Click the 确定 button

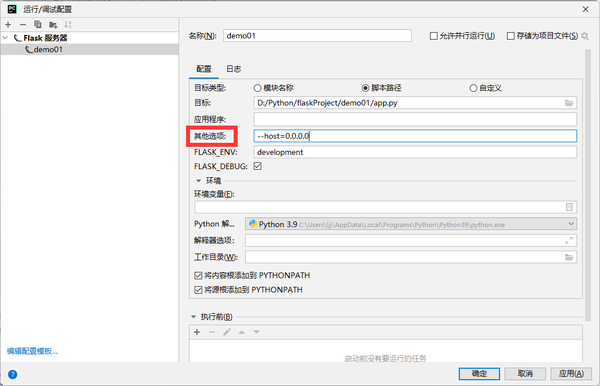pos(479,373)
